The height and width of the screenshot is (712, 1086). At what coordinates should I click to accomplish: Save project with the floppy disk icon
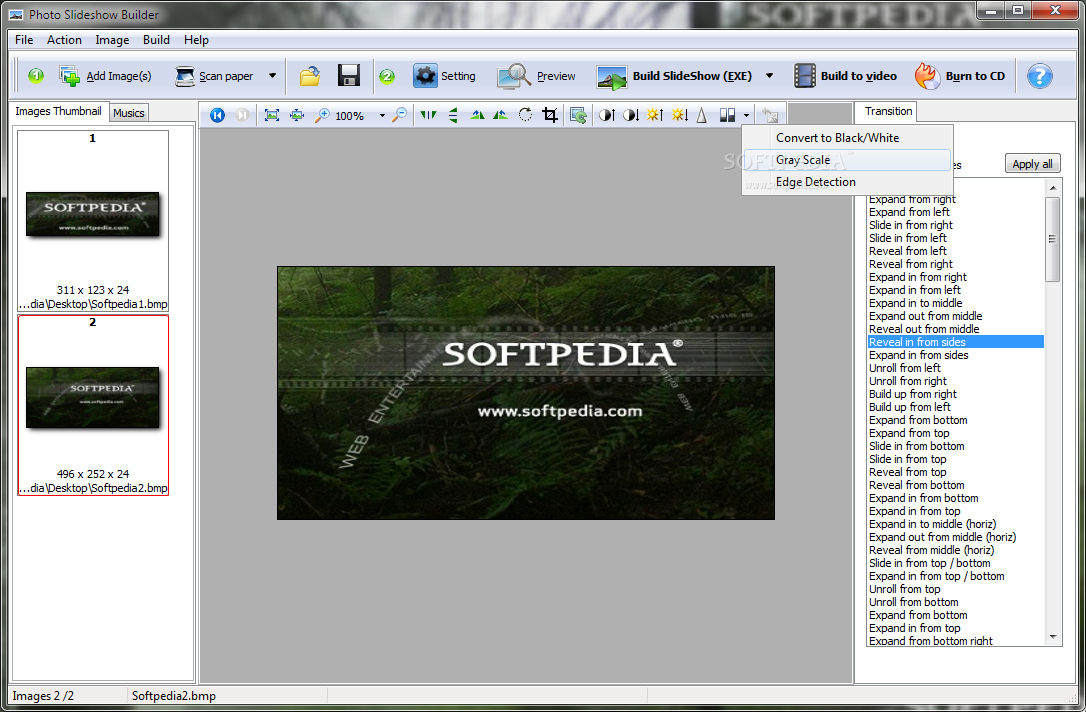[348, 75]
